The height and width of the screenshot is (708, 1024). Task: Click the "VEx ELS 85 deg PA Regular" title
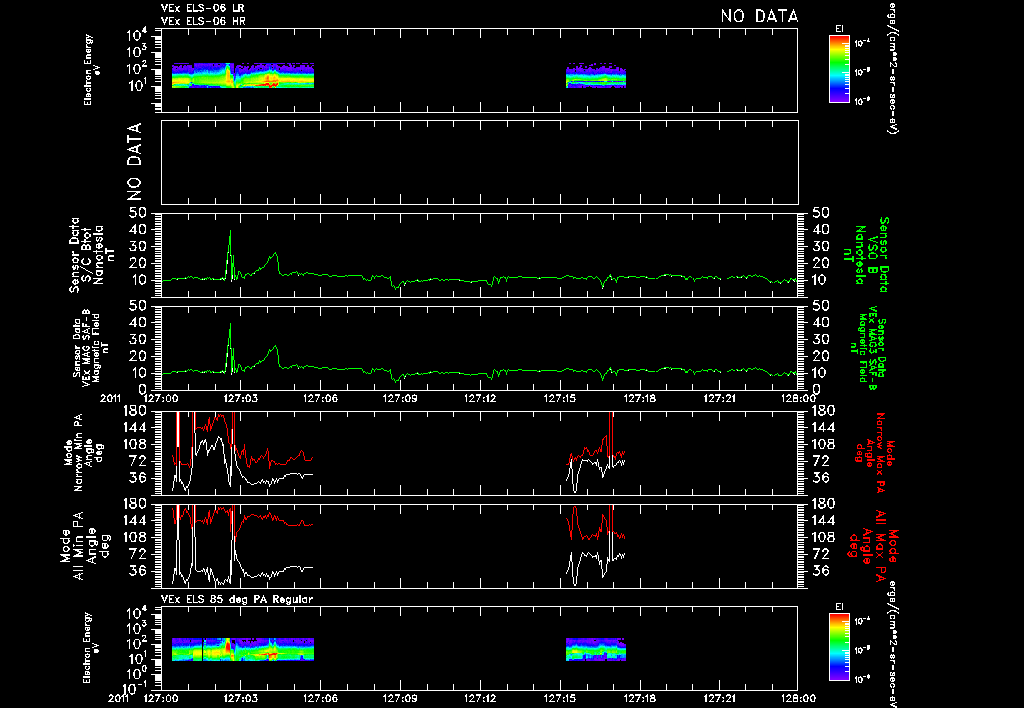pos(237,599)
